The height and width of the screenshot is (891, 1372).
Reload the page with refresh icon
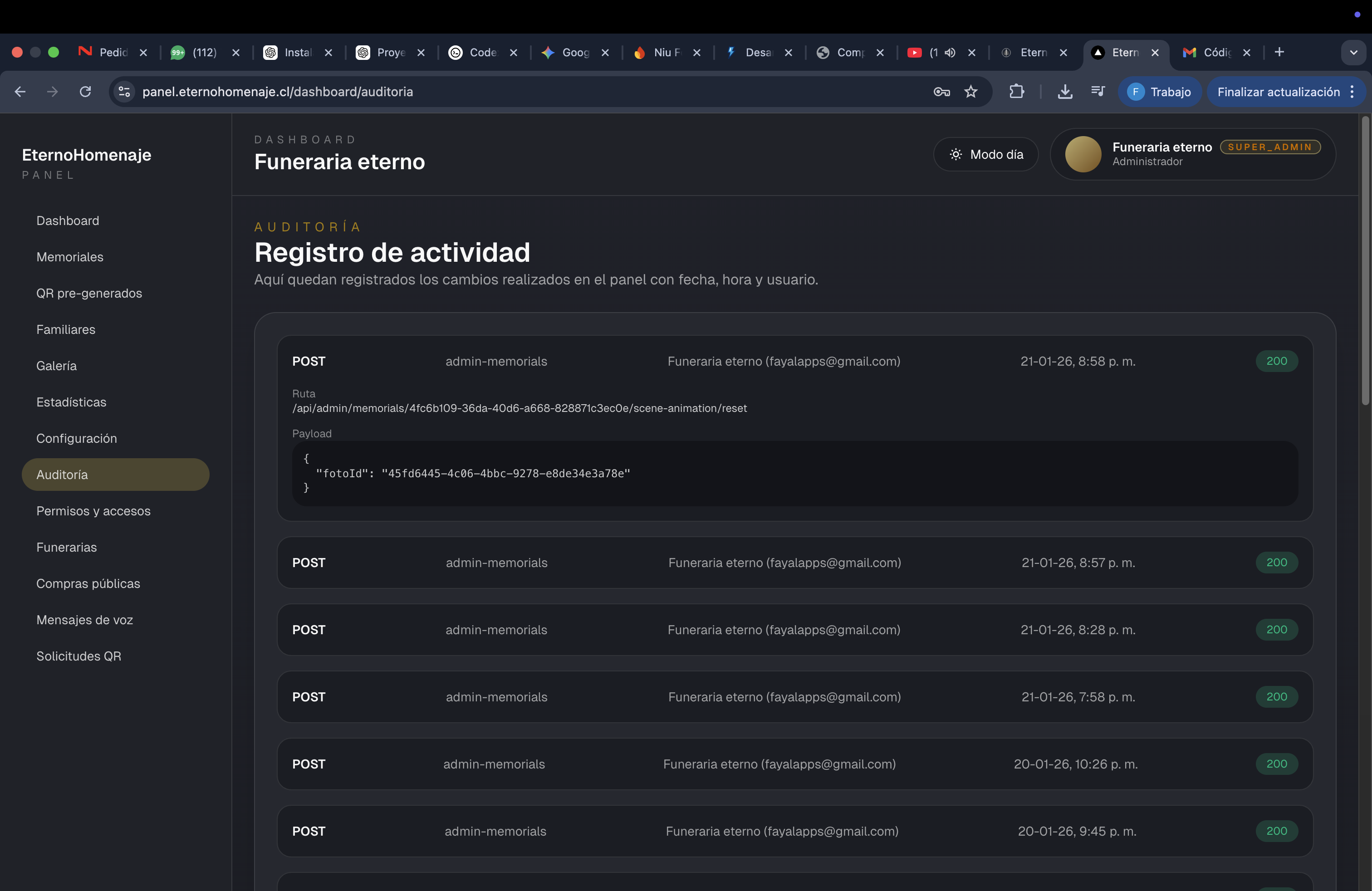[85, 92]
